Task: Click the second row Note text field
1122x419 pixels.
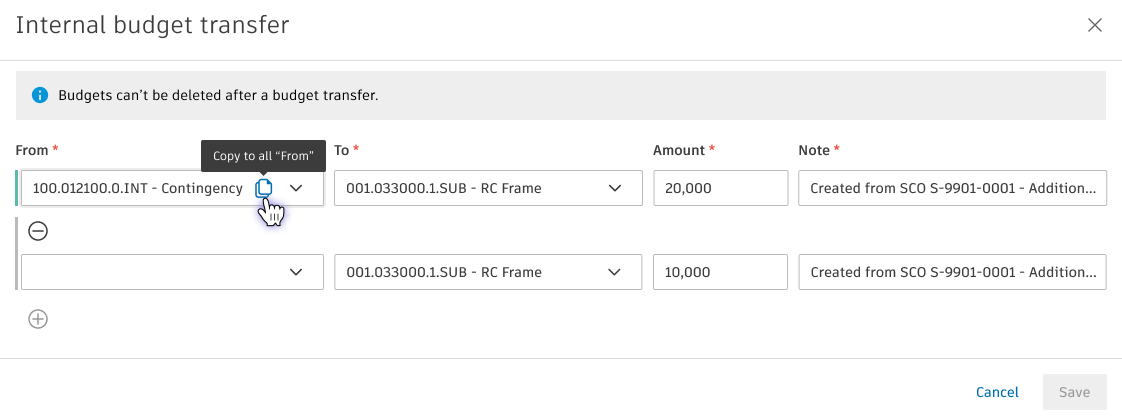Action: click(952, 272)
